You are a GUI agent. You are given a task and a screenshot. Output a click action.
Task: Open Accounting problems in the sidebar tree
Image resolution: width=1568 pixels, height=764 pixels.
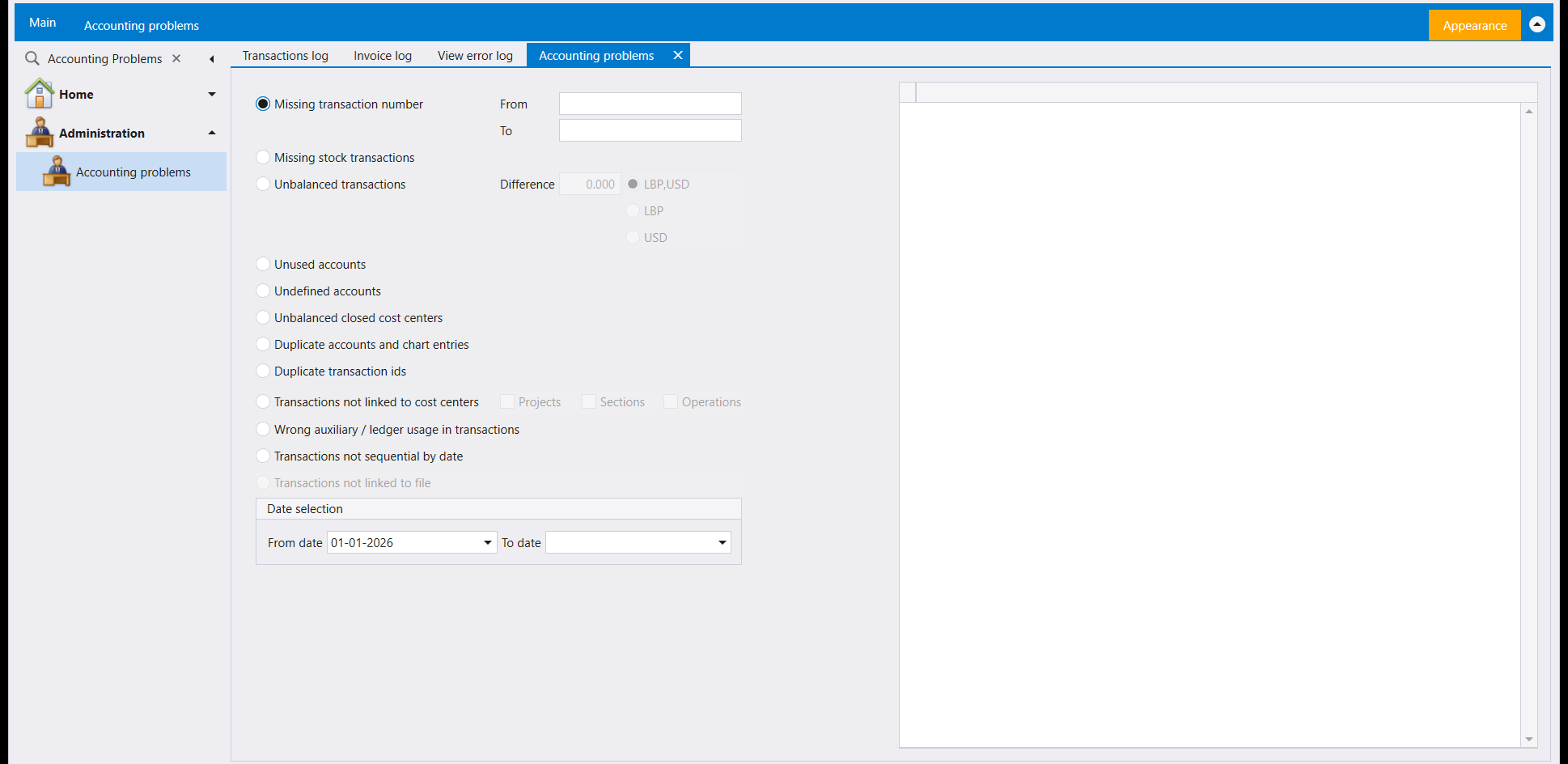tap(121, 172)
